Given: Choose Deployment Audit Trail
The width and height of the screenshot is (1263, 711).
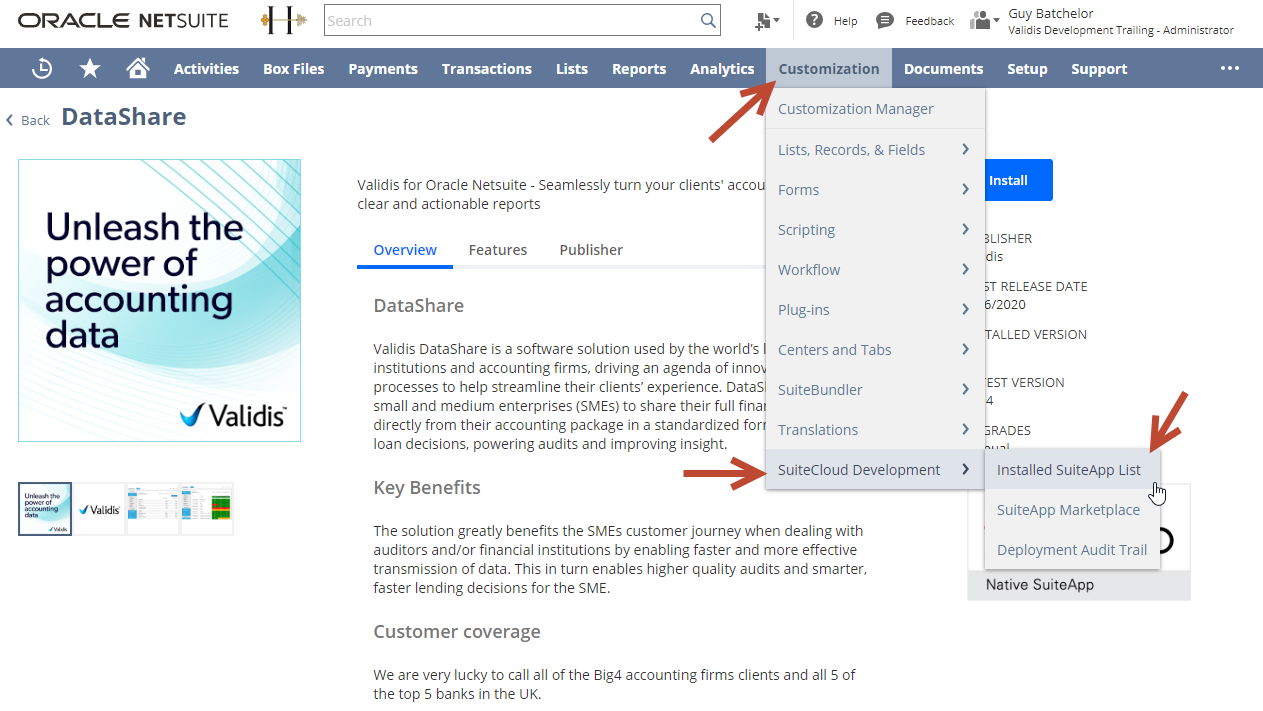Looking at the screenshot, I should (x=1073, y=550).
